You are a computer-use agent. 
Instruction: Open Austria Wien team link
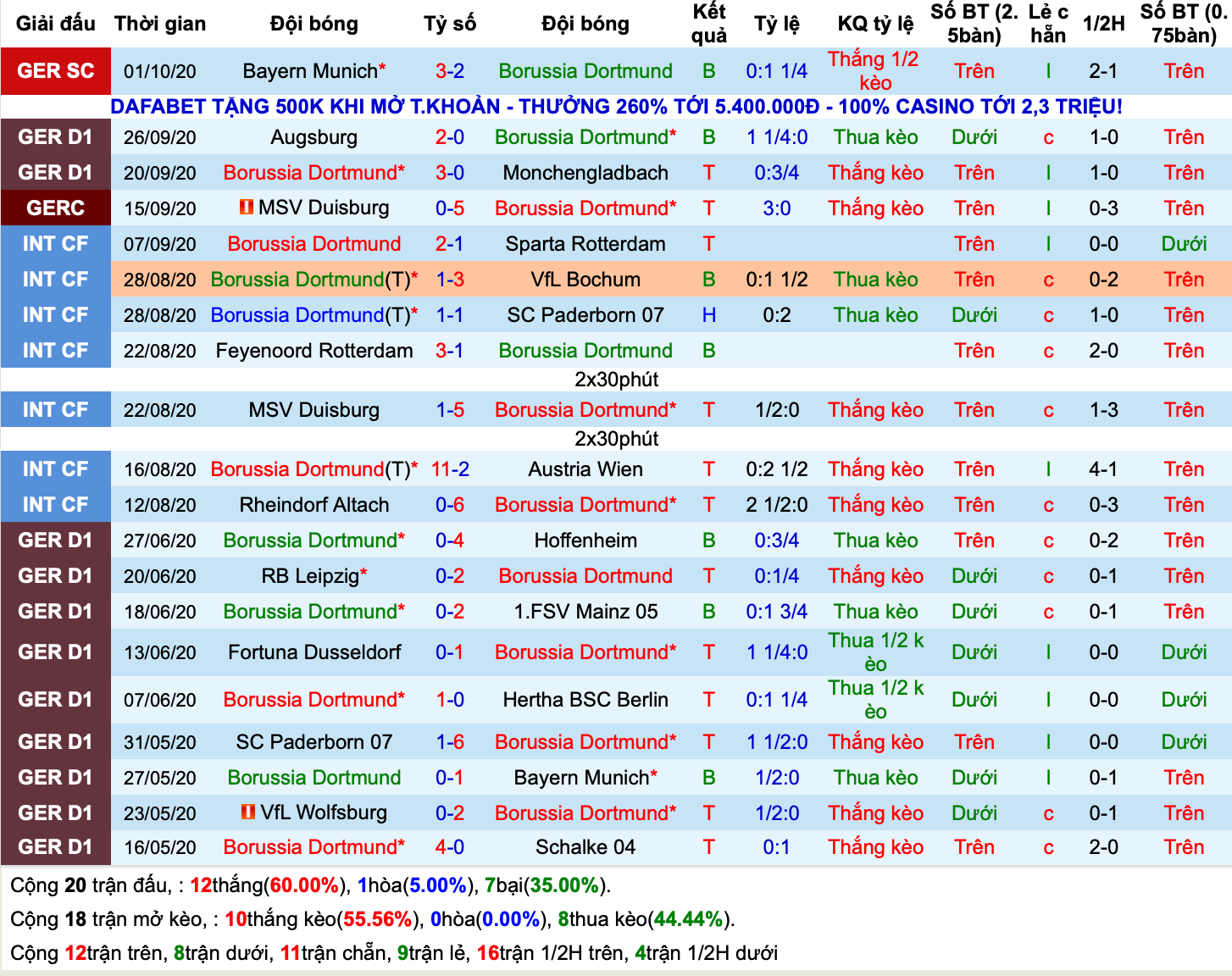coord(585,469)
